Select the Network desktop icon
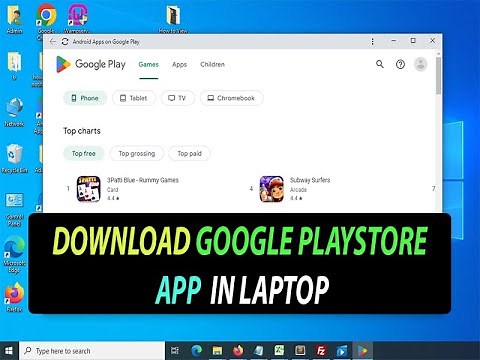 (x=14, y=112)
